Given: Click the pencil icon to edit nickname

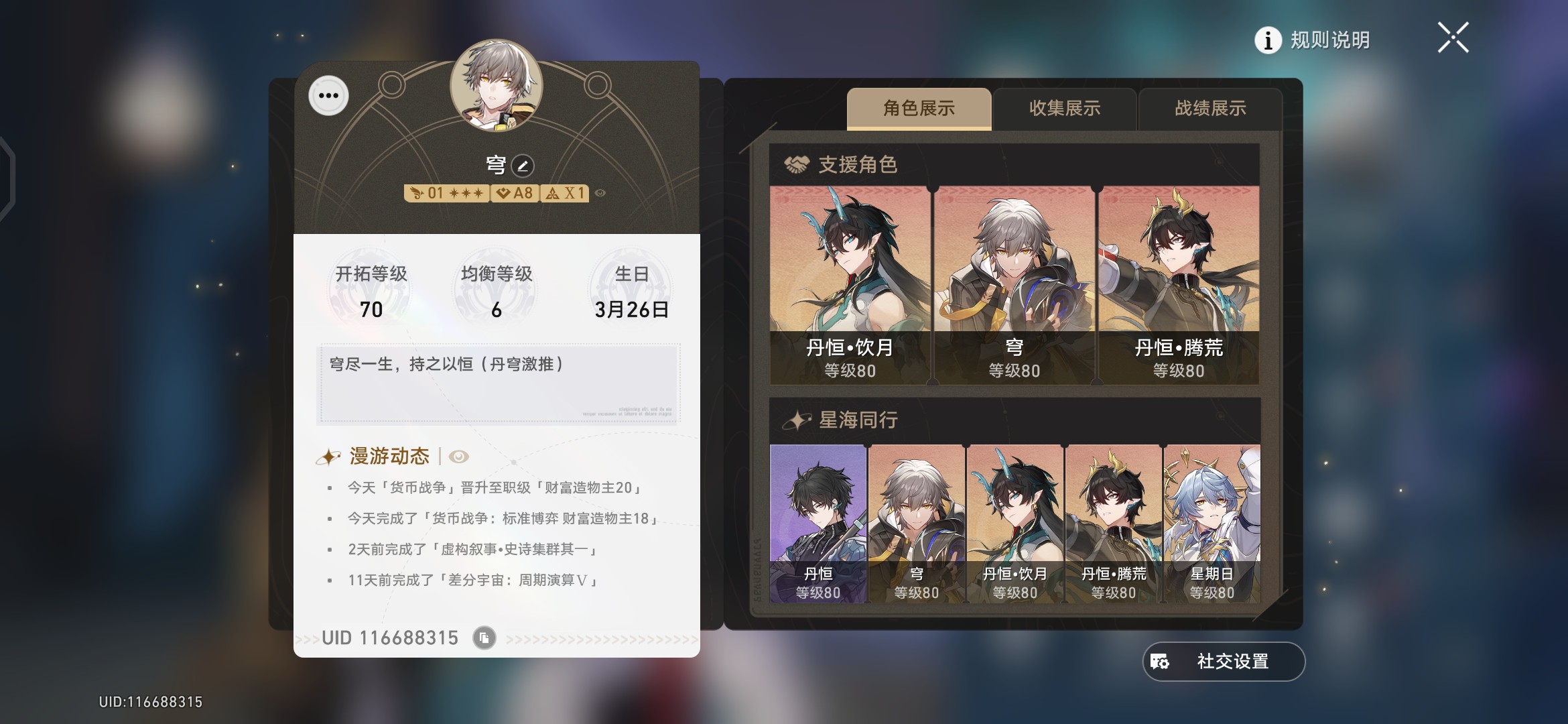Looking at the screenshot, I should tap(523, 166).
